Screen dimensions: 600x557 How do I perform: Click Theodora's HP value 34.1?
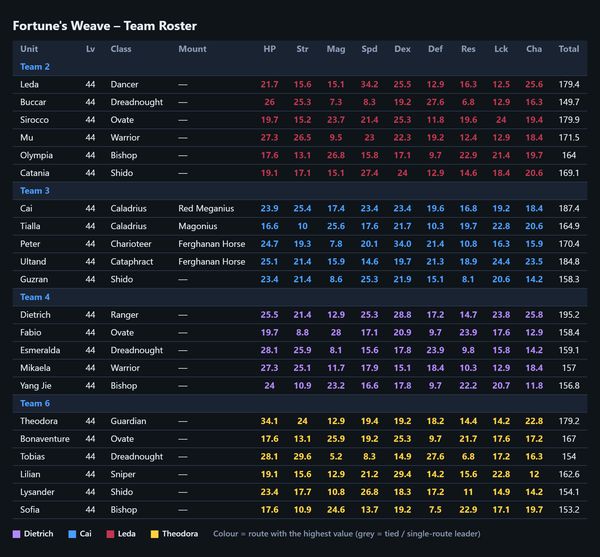point(269,421)
